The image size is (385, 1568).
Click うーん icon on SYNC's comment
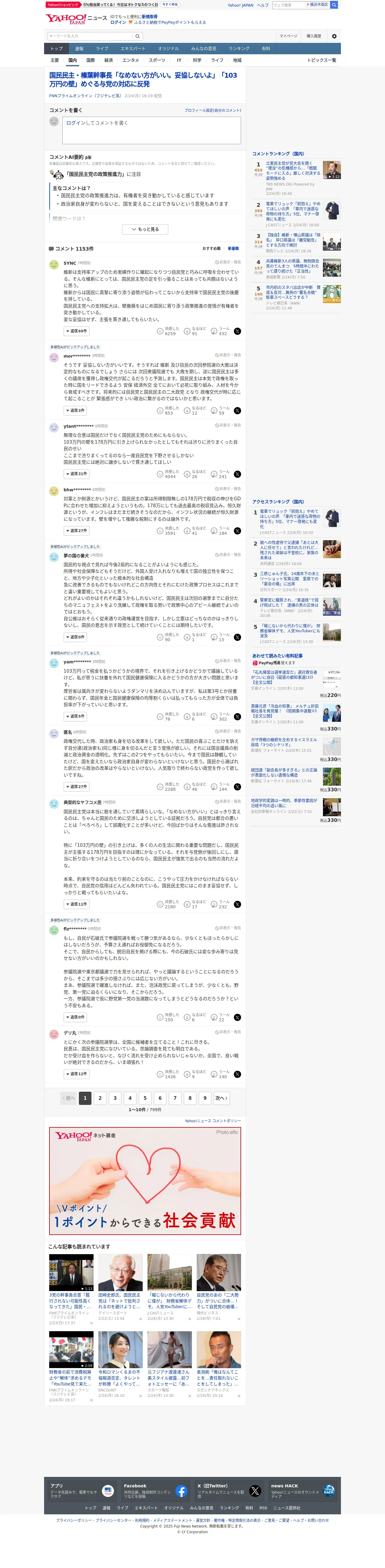[x=214, y=331]
